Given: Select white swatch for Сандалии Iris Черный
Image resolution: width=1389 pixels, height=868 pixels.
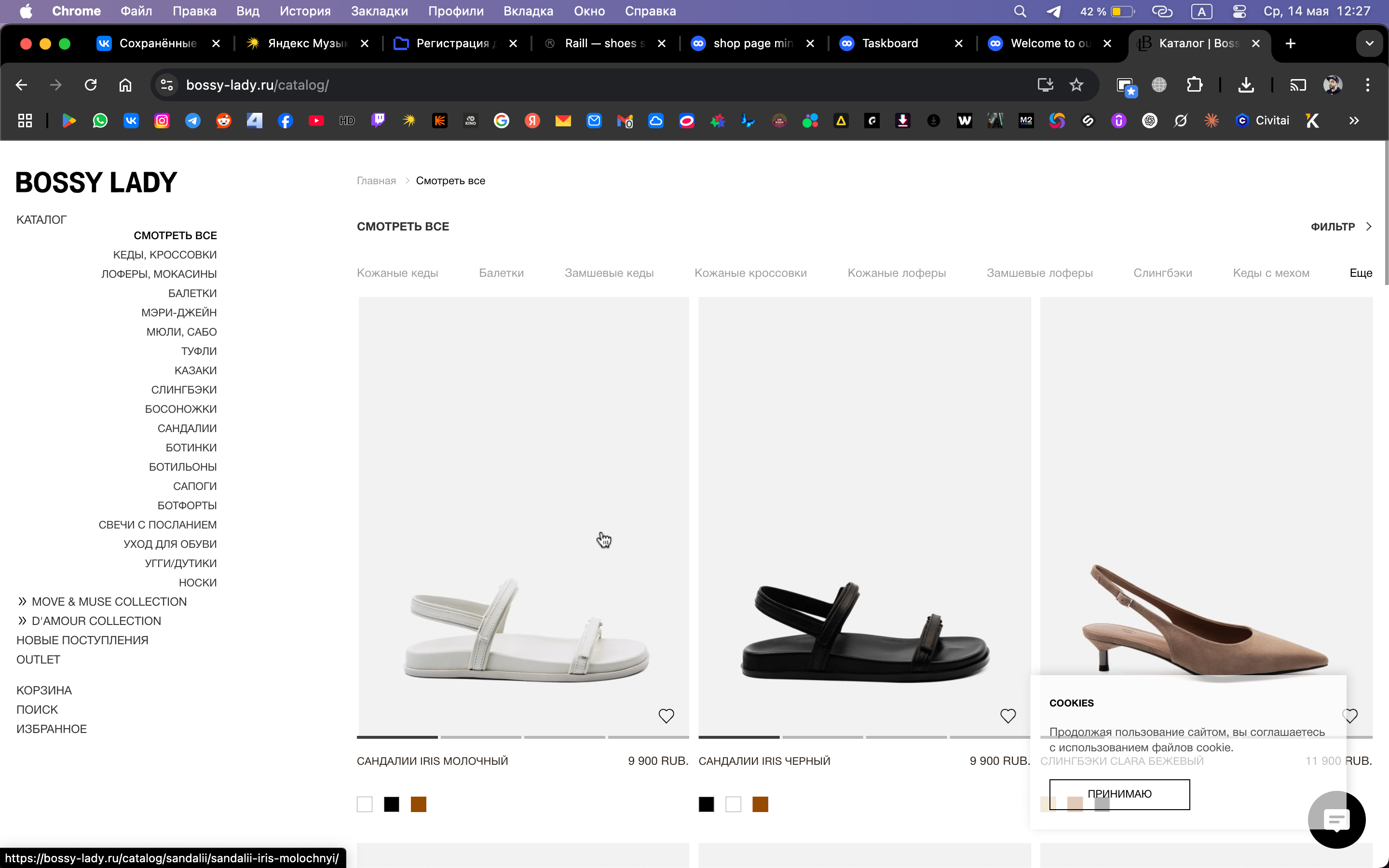Looking at the screenshot, I should point(733,804).
